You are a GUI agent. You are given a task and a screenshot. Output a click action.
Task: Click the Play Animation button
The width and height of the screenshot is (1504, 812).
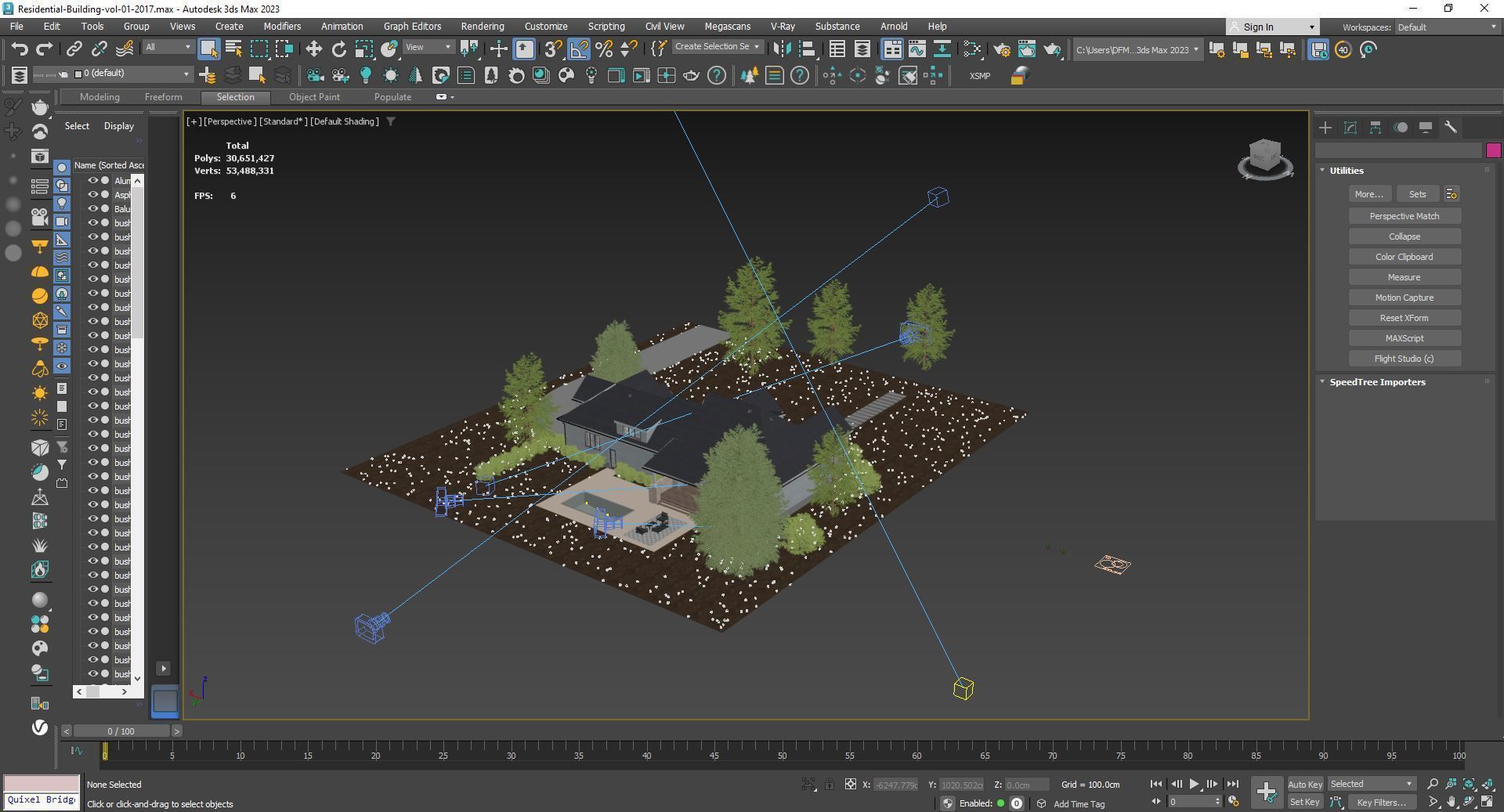[1194, 784]
